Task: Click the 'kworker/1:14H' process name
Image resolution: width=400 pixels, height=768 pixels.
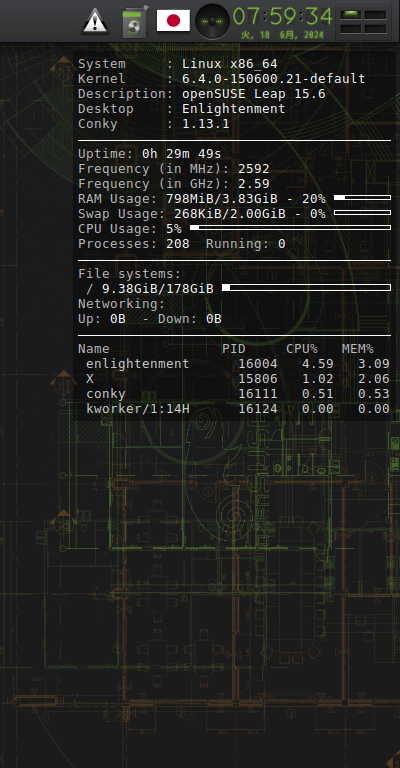Action: coord(138,409)
